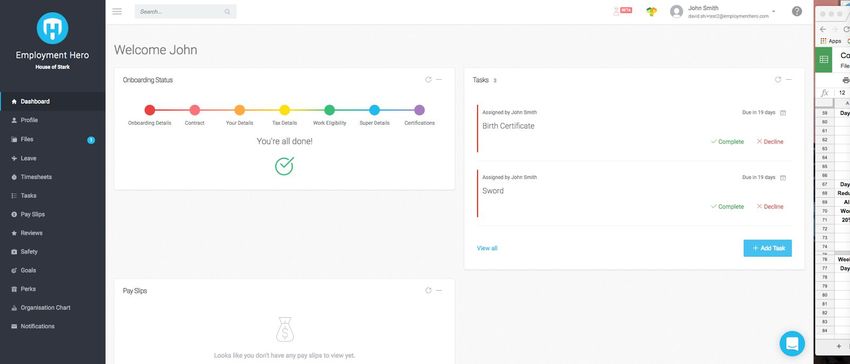Open the View all tasks link
Screen dimensions: 850x364
coord(487,248)
